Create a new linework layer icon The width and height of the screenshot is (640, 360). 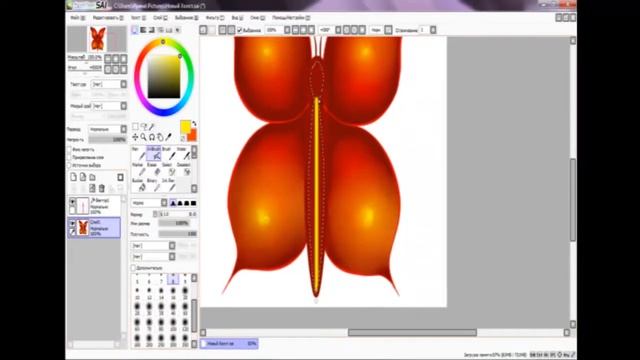tap(83, 177)
